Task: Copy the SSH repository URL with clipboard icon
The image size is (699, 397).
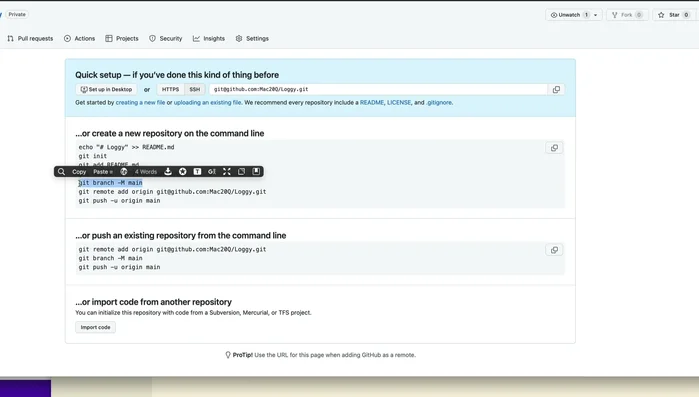Action: (556, 90)
